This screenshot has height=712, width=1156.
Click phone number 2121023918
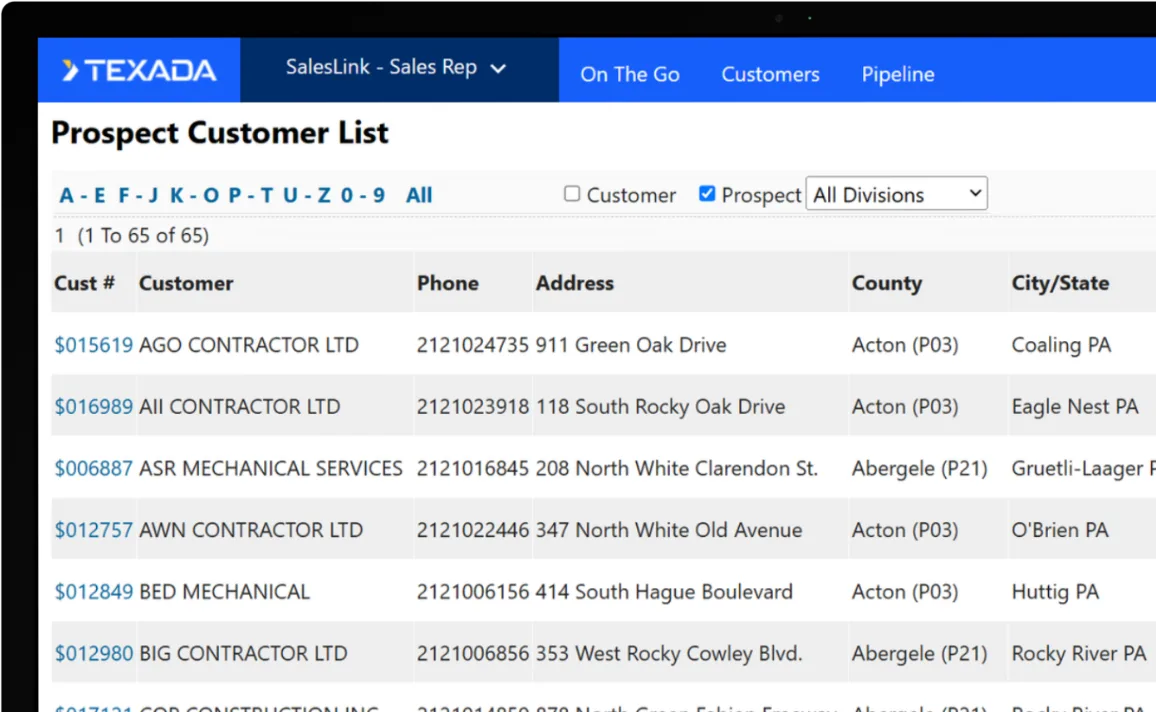pyautogui.click(x=473, y=407)
